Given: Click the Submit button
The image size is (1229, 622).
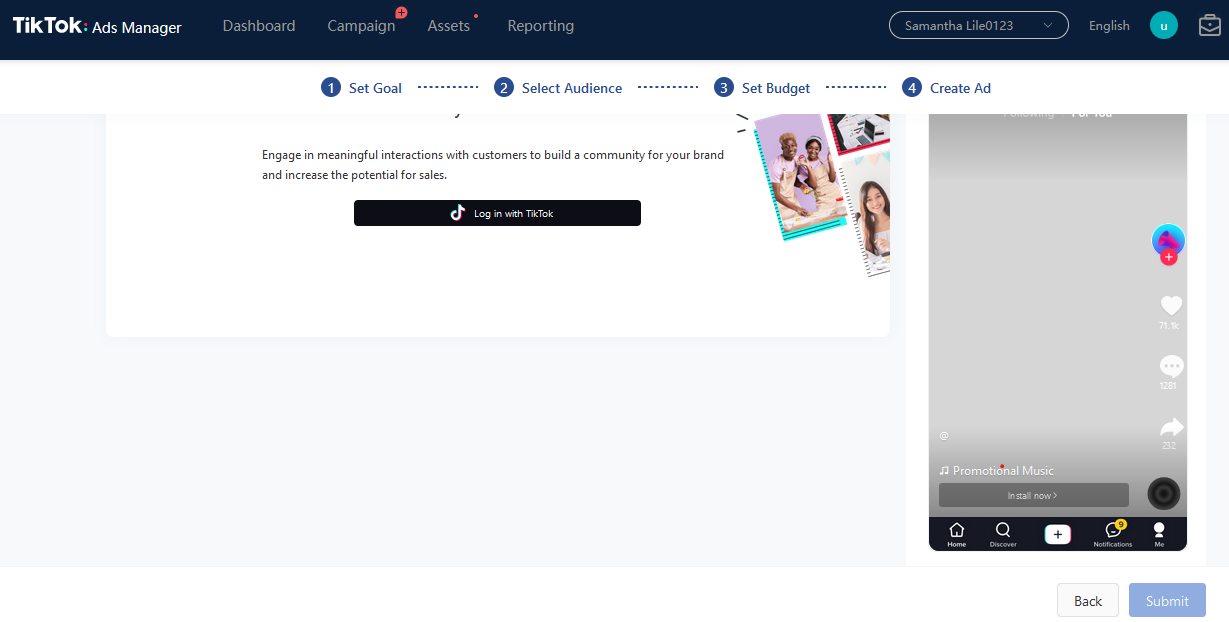Looking at the screenshot, I should coord(1167,600).
